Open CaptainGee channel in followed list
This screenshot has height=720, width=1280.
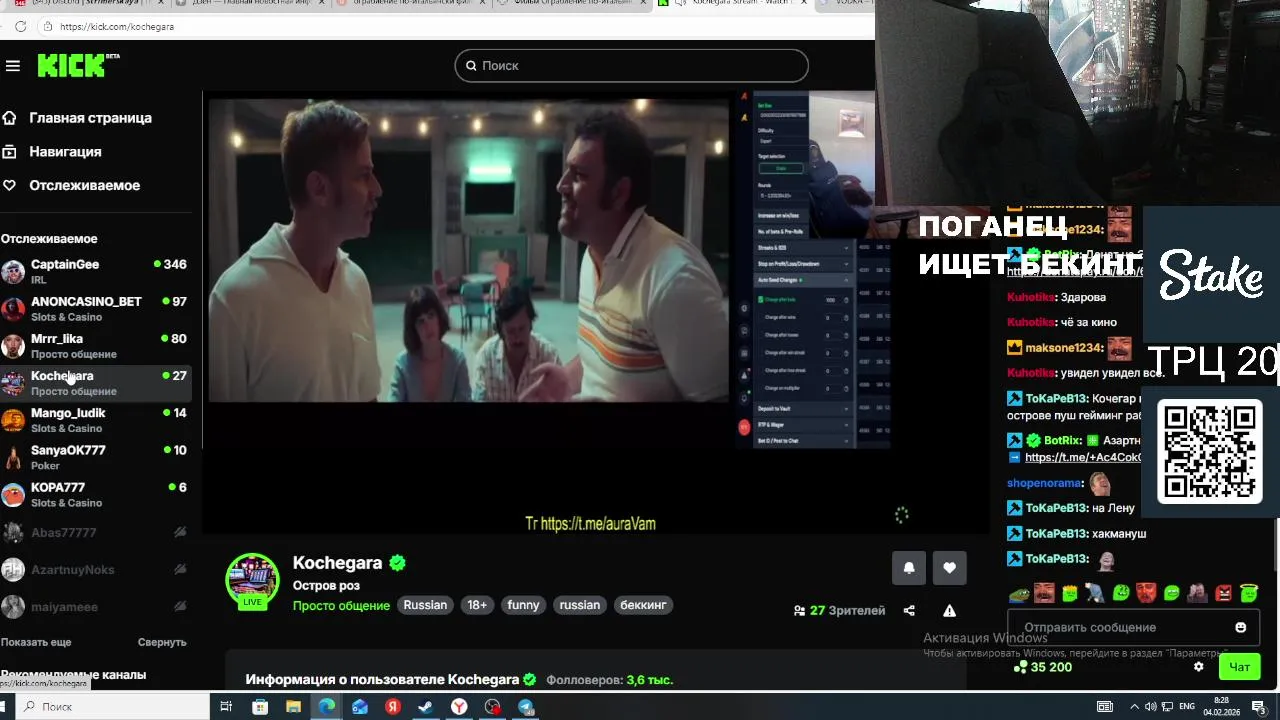pyautogui.click(x=96, y=272)
